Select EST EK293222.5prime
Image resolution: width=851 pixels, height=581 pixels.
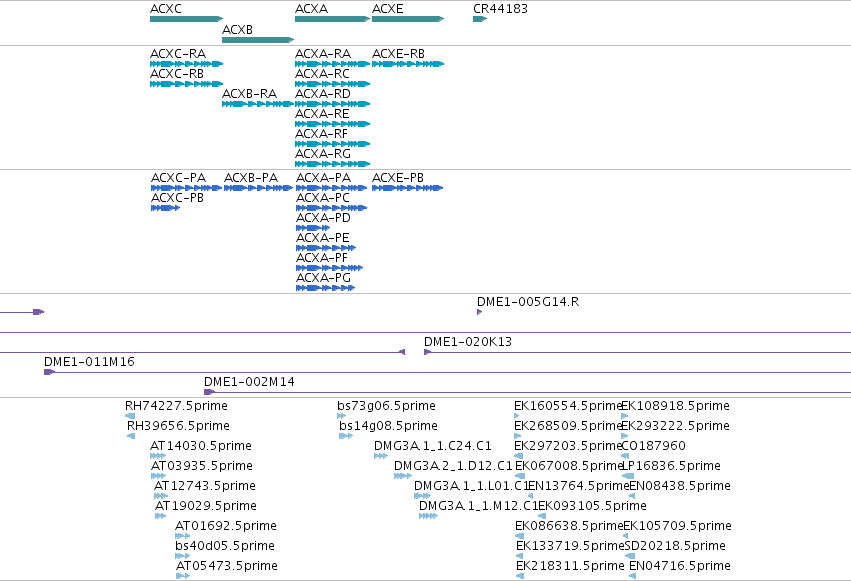coord(625,437)
